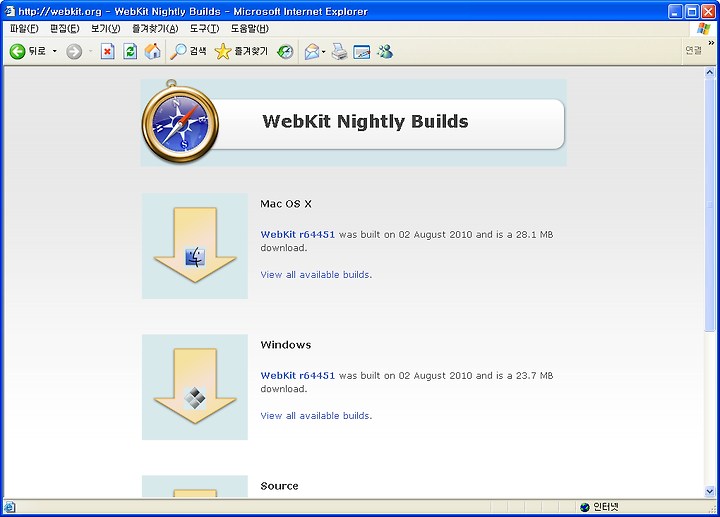Click the Edit page icon
Screen dimensions: 720x517
[x=362, y=52]
